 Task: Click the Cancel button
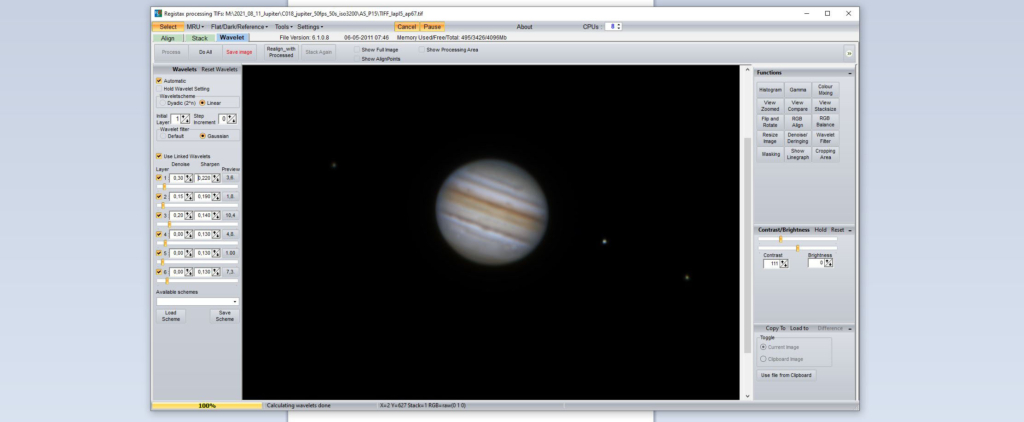point(406,27)
